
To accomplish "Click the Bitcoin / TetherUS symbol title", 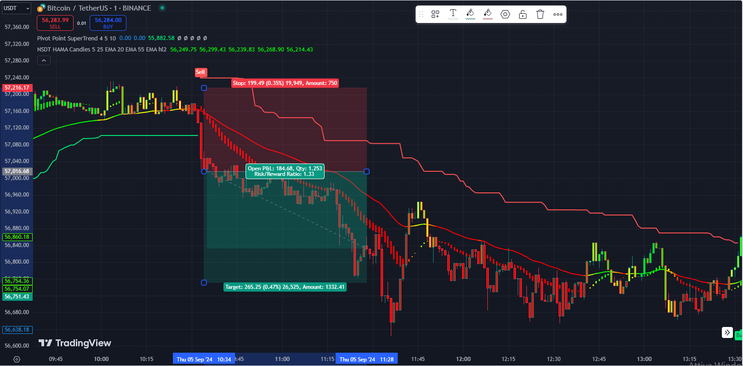I will [x=99, y=8].
